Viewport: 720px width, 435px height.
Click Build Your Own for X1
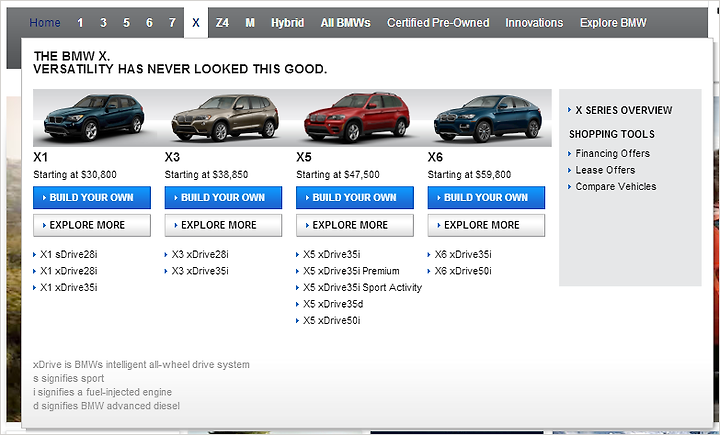click(x=92, y=198)
